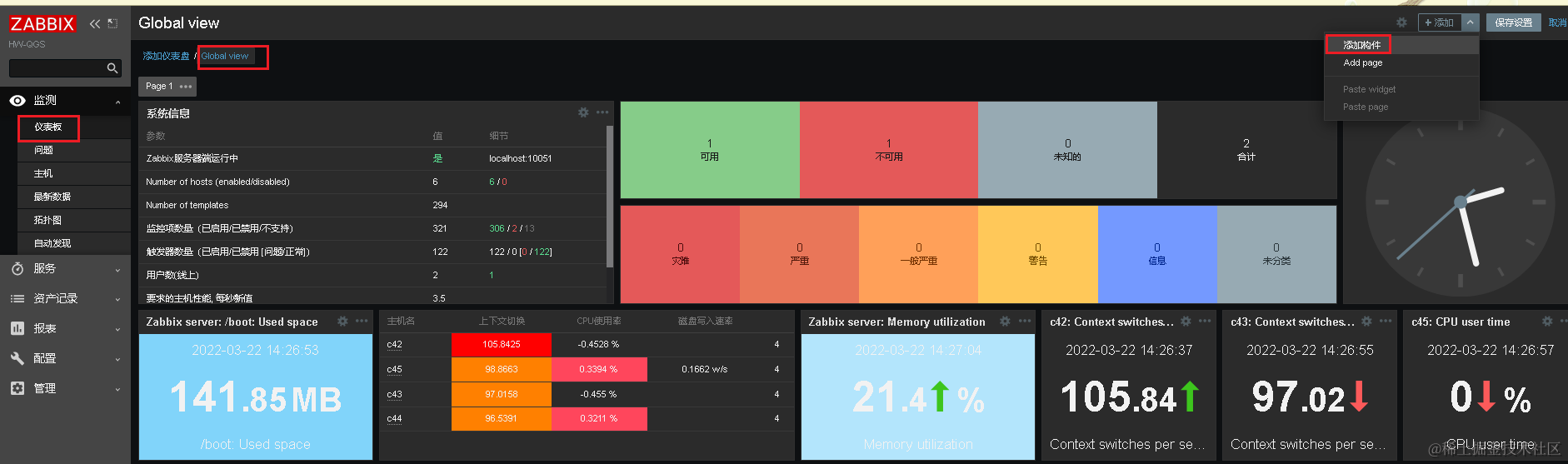Open three-dots menu of c42: Context switches widget

1205,321
